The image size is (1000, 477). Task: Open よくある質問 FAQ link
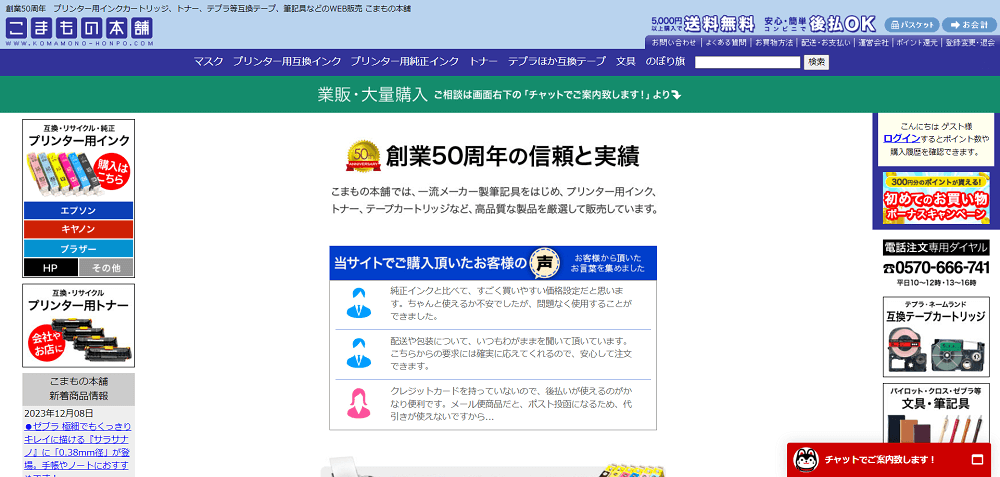point(725,43)
